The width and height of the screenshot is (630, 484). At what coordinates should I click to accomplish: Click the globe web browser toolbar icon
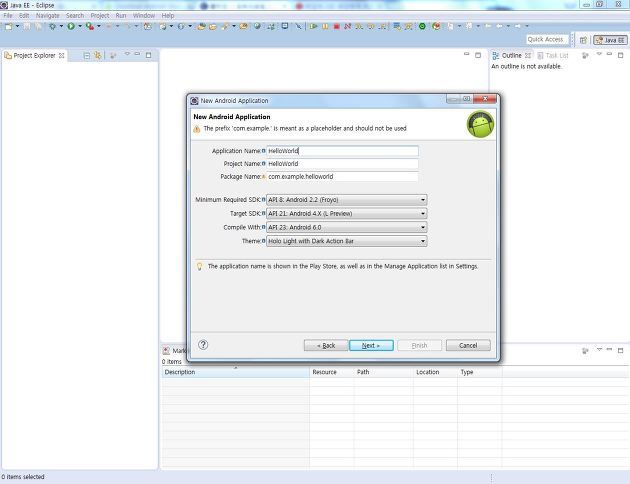(x=257, y=26)
